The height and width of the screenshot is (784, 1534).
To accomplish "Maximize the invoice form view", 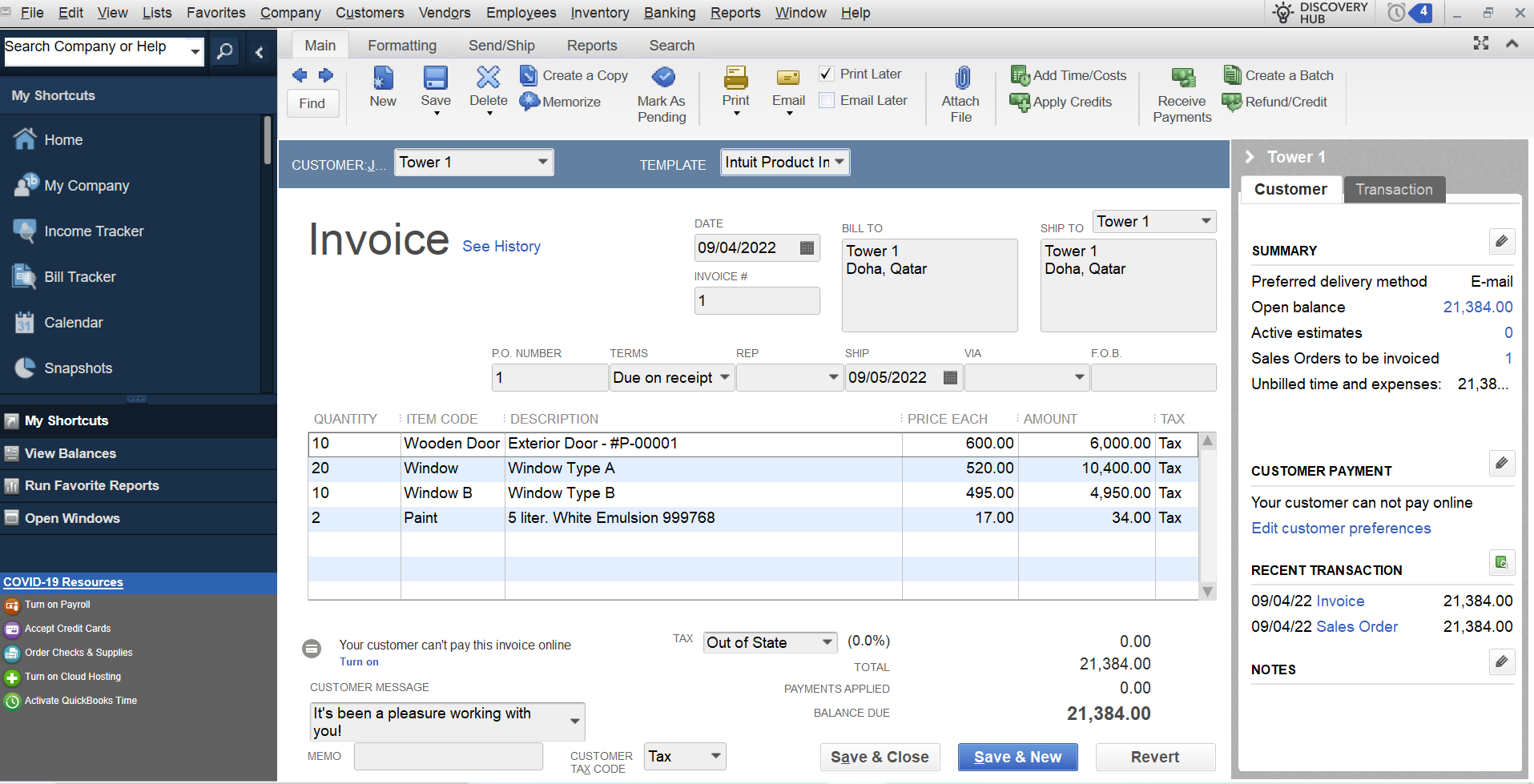I will point(1481,43).
